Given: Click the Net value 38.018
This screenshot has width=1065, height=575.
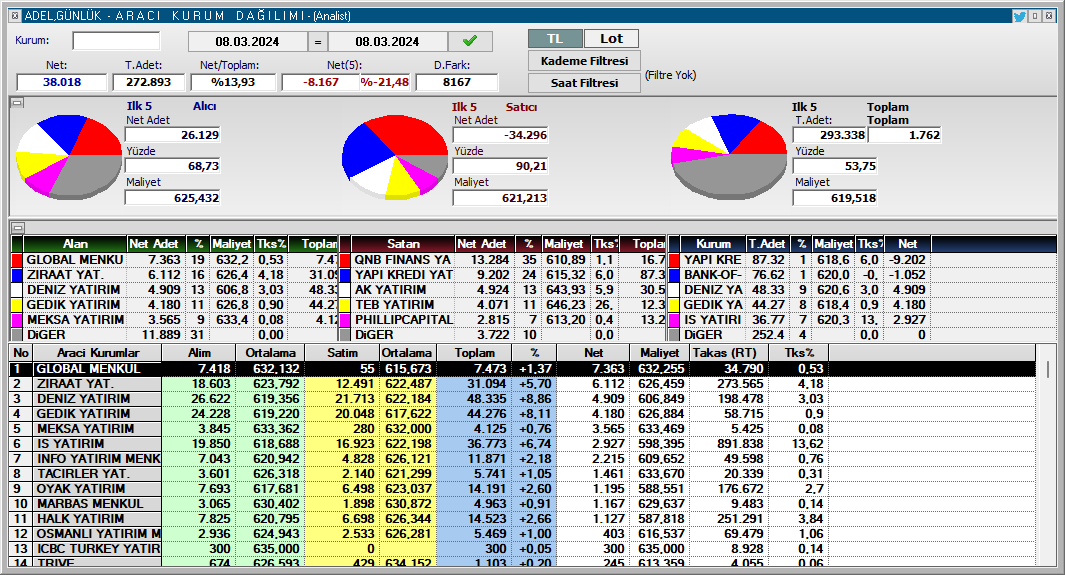Looking at the screenshot, I should pos(62,82).
